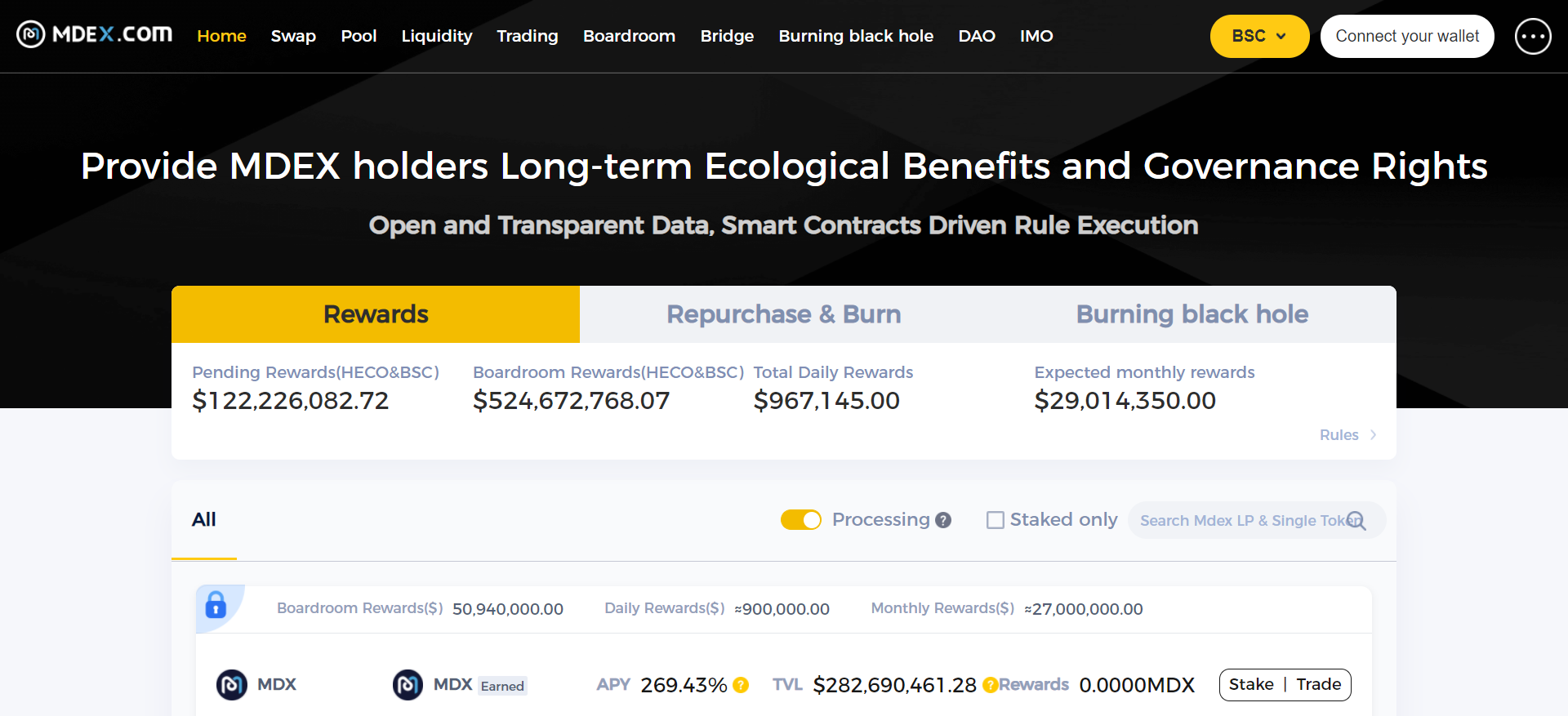The width and height of the screenshot is (1568, 716).
Task: Open the Rules link
Action: click(x=1339, y=435)
